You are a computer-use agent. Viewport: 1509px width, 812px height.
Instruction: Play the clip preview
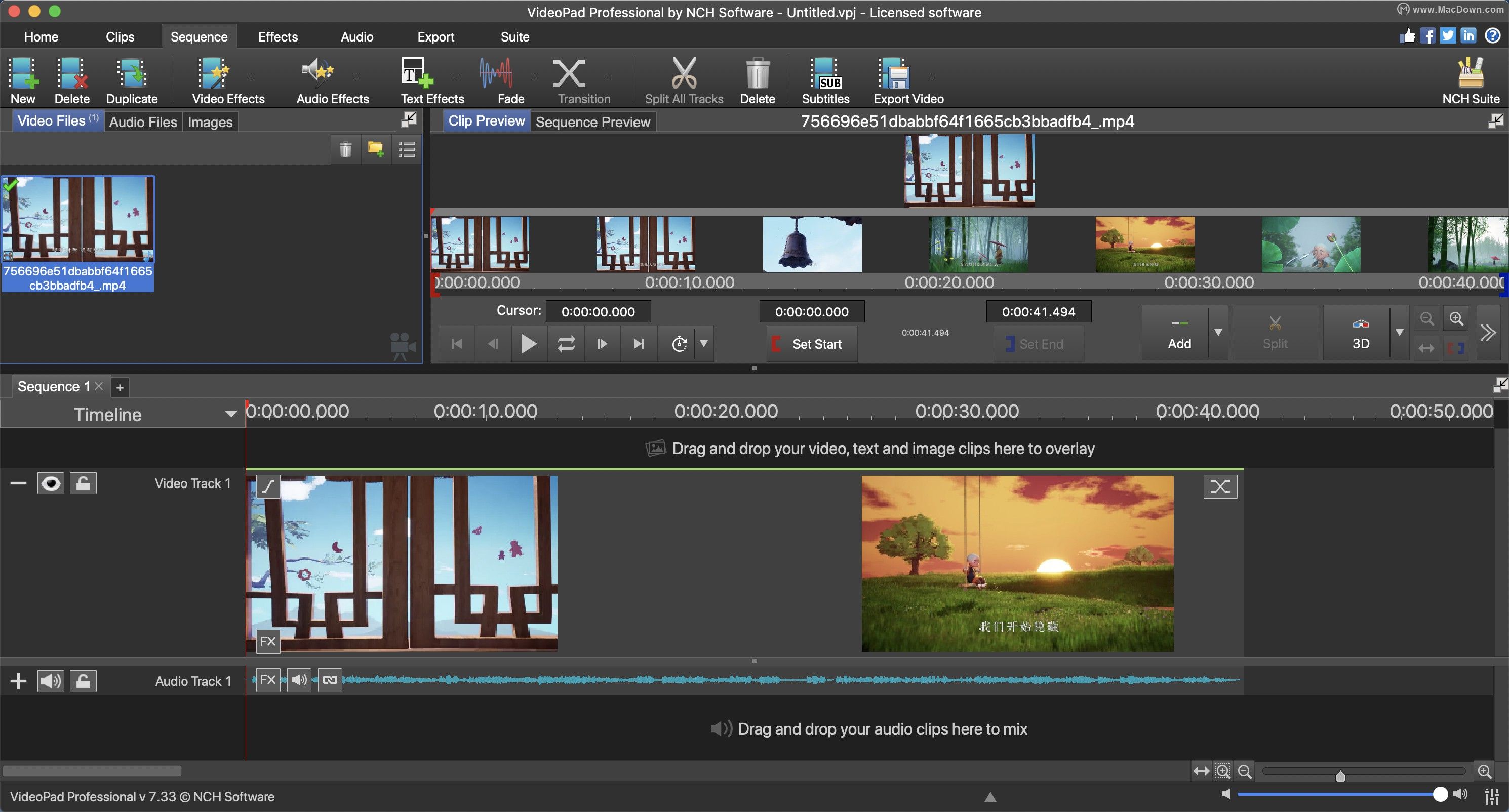point(528,344)
